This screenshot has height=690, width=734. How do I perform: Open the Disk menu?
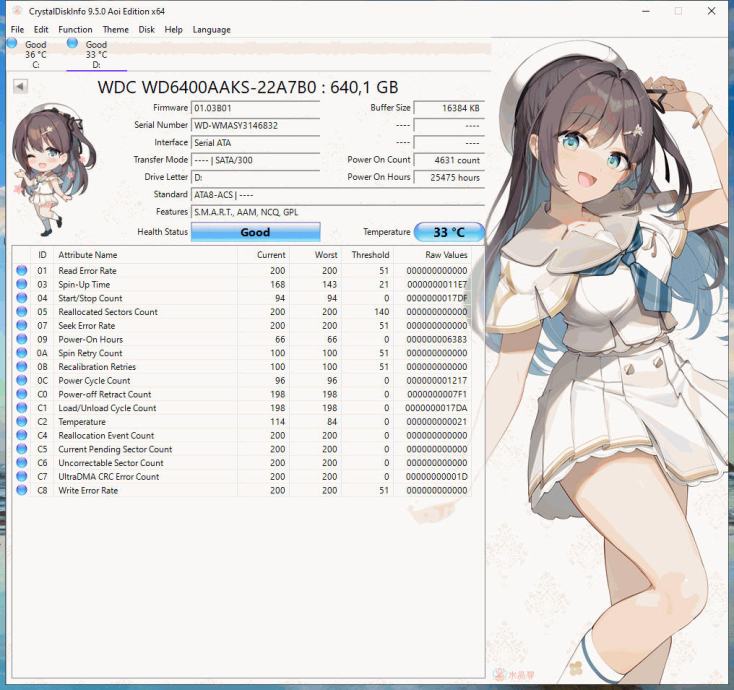(146, 30)
